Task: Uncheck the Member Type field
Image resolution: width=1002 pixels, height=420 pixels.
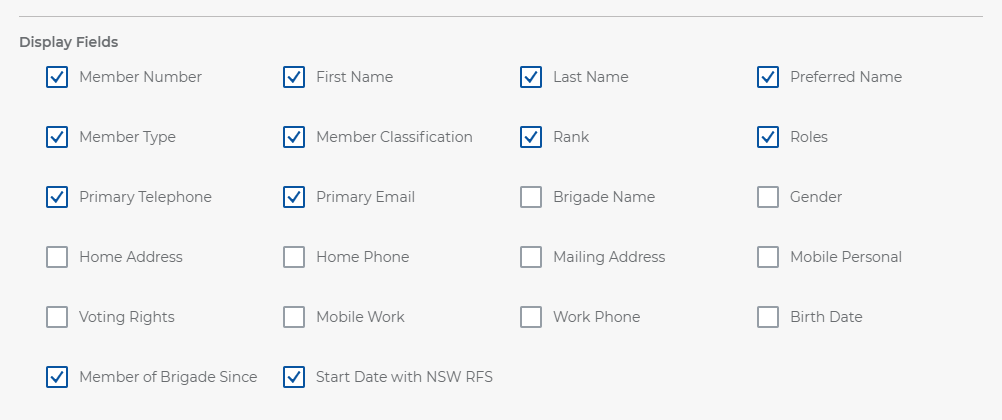Action: (x=57, y=137)
